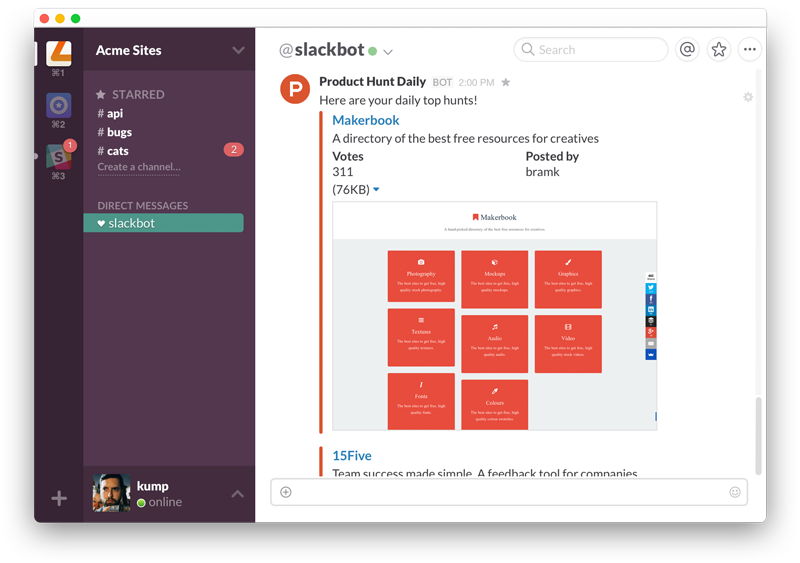
Task: Expand the Acme Sites team menu chevron
Action: point(238,50)
